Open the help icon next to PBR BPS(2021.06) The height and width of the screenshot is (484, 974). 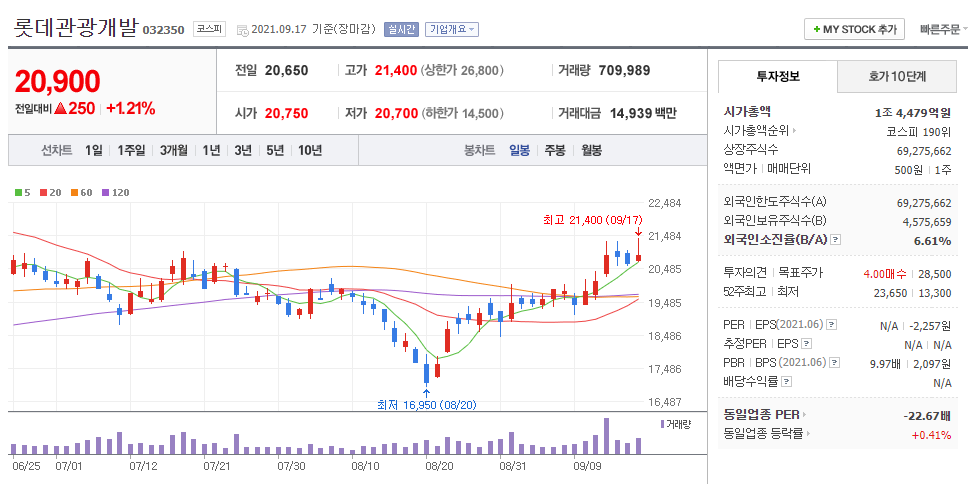pyautogui.click(x=835, y=362)
